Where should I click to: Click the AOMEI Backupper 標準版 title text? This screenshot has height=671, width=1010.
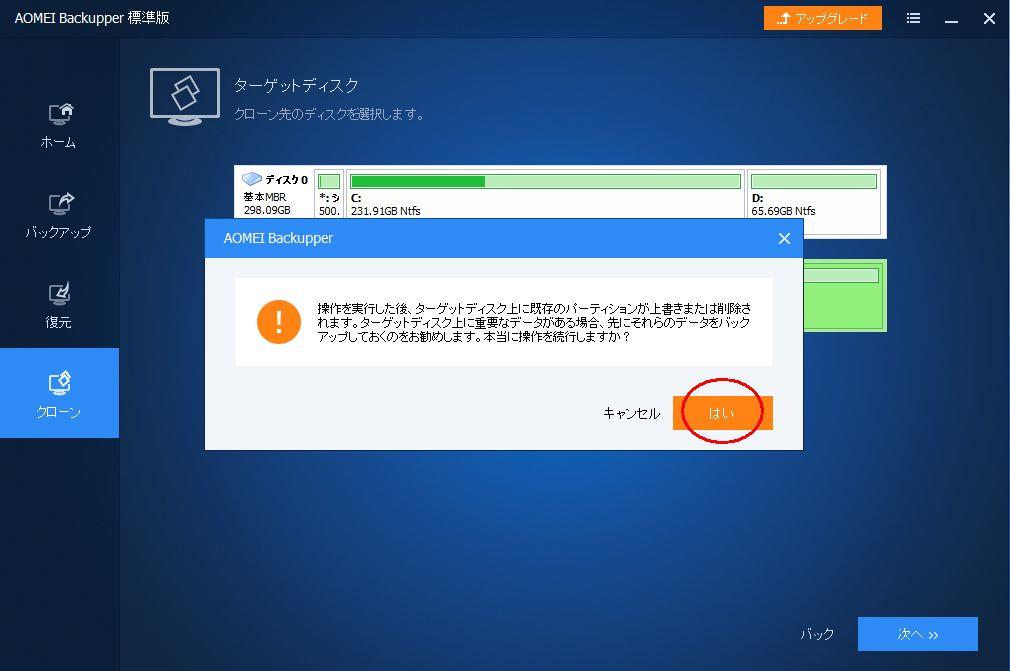[92, 18]
